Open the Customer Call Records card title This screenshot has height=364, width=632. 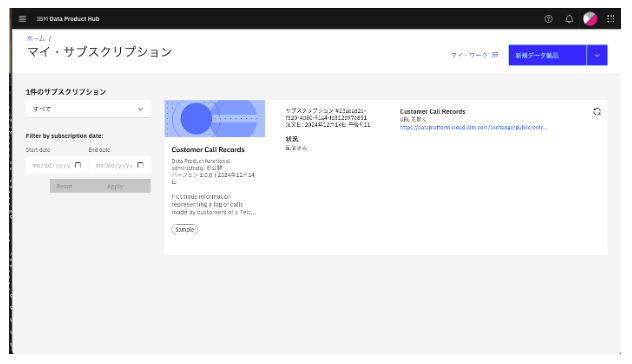(x=208, y=150)
